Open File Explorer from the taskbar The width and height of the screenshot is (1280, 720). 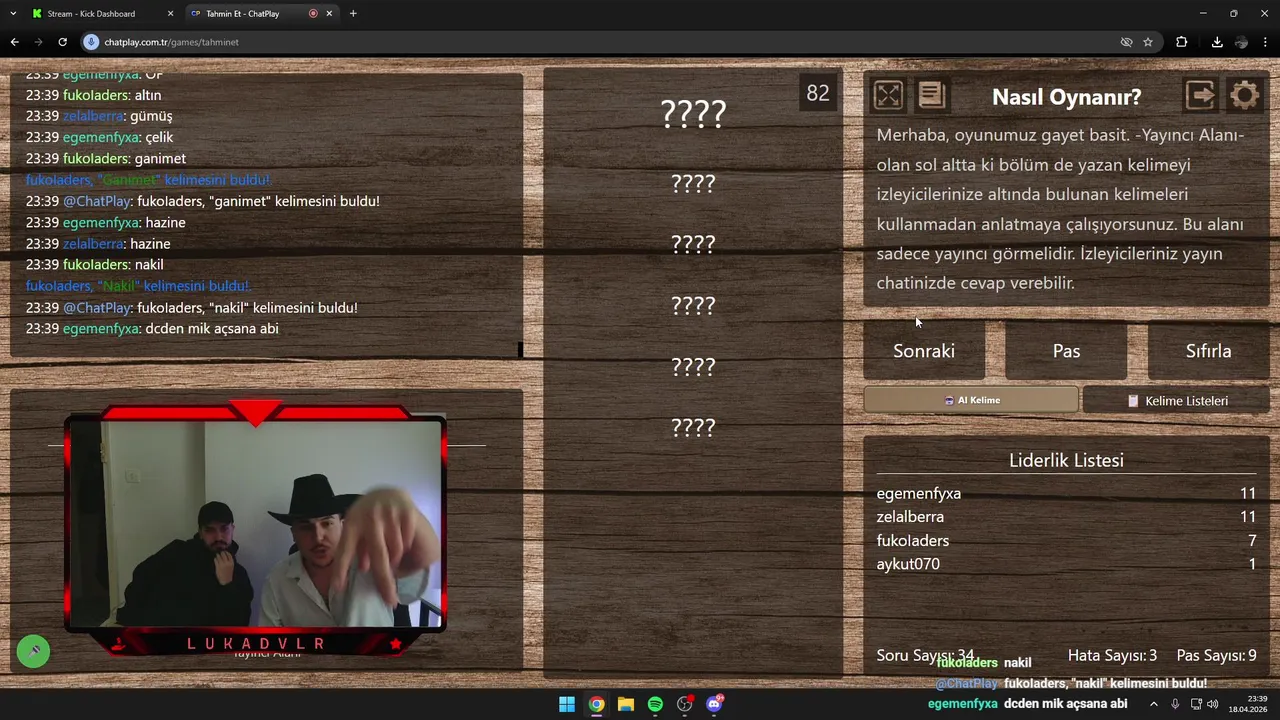pyautogui.click(x=626, y=704)
